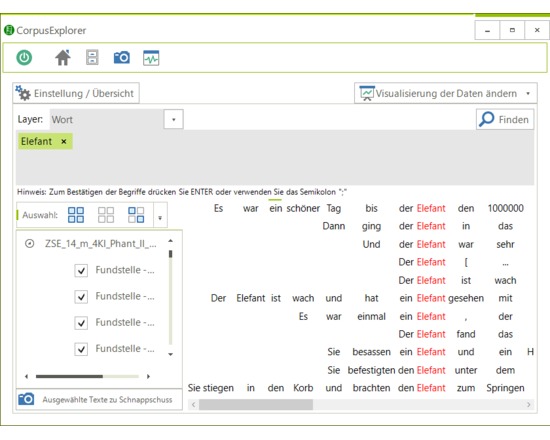Viewport: 550px width, 440px height.
Task: Click the tree horizontal scrollbar thumb
Action: pyautogui.click(x=69, y=376)
